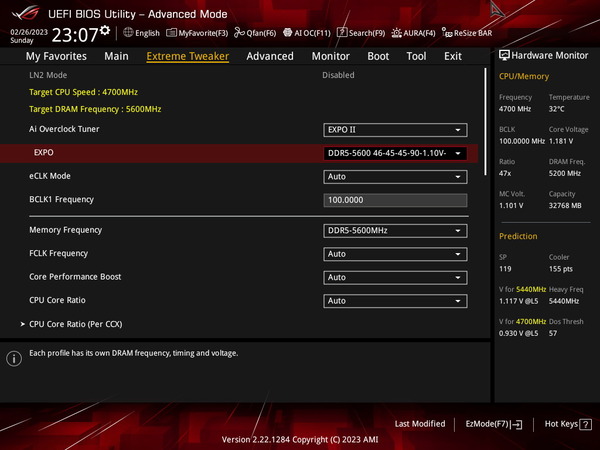Click the Capacity 32768 MB value
Viewport: 600px width, 450px height.
pyautogui.click(x=565, y=205)
